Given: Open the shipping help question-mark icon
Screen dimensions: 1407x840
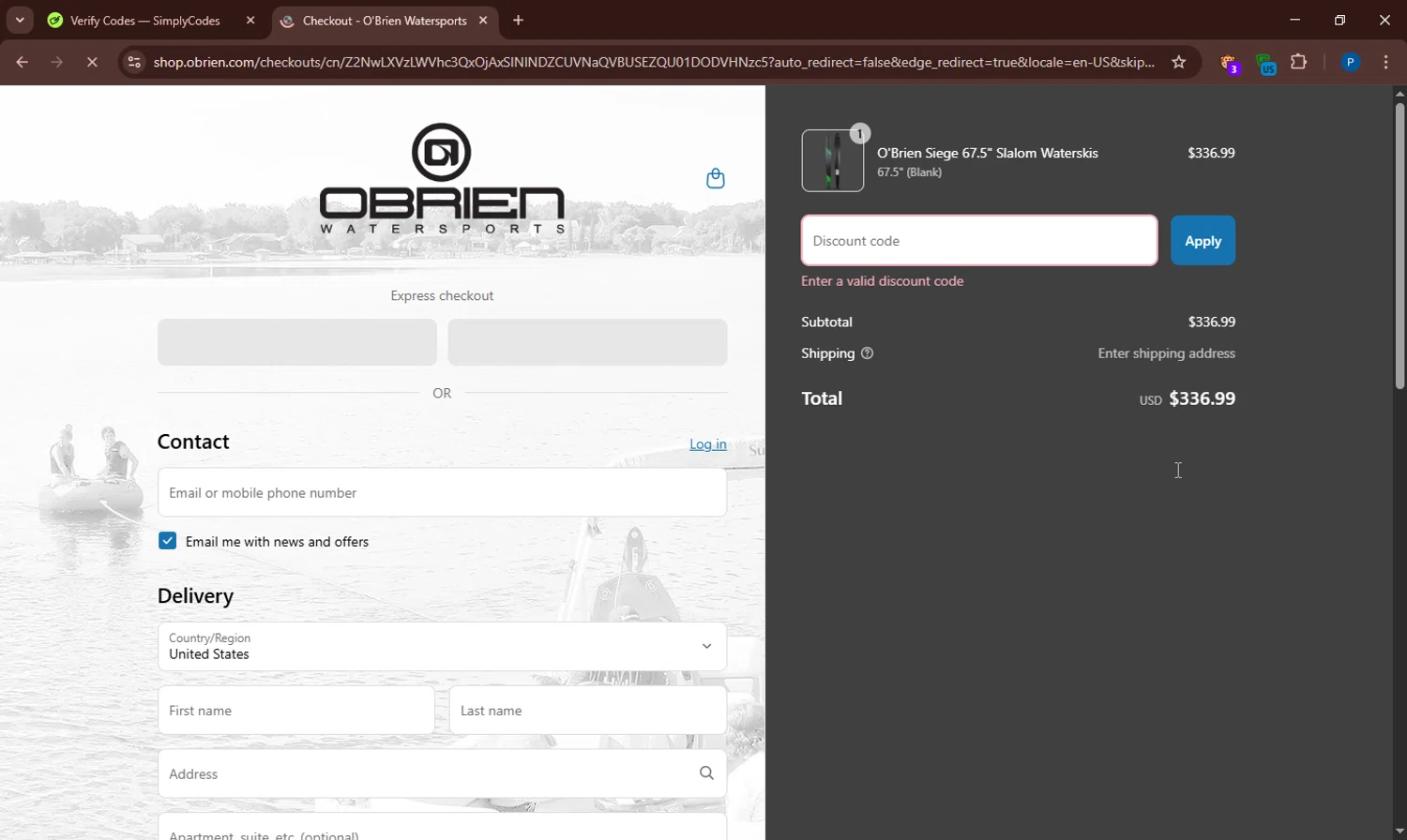Looking at the screenshot, I should point(868,353).
